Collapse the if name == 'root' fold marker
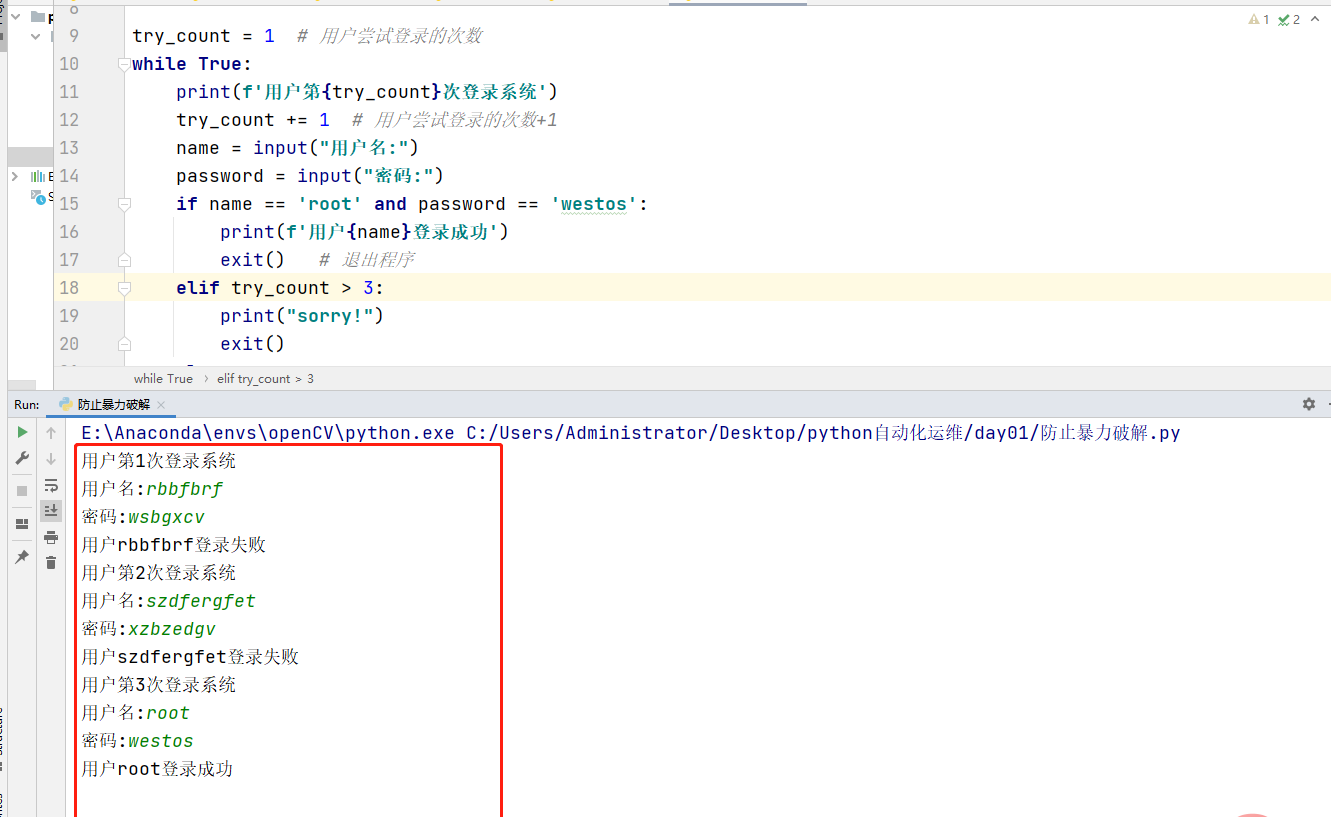 point(124,204)
